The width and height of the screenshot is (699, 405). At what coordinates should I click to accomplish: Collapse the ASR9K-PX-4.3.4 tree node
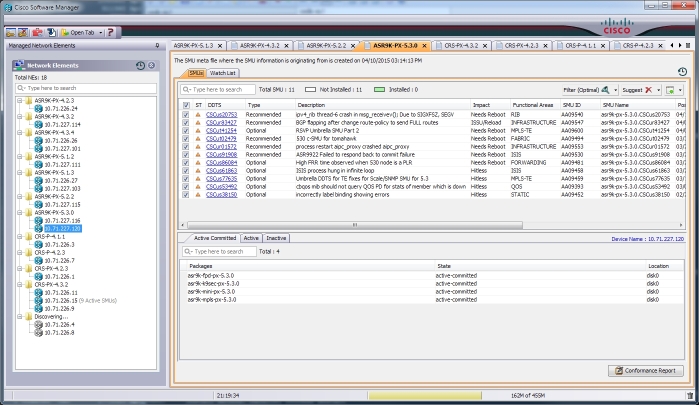tap(20, 132)
